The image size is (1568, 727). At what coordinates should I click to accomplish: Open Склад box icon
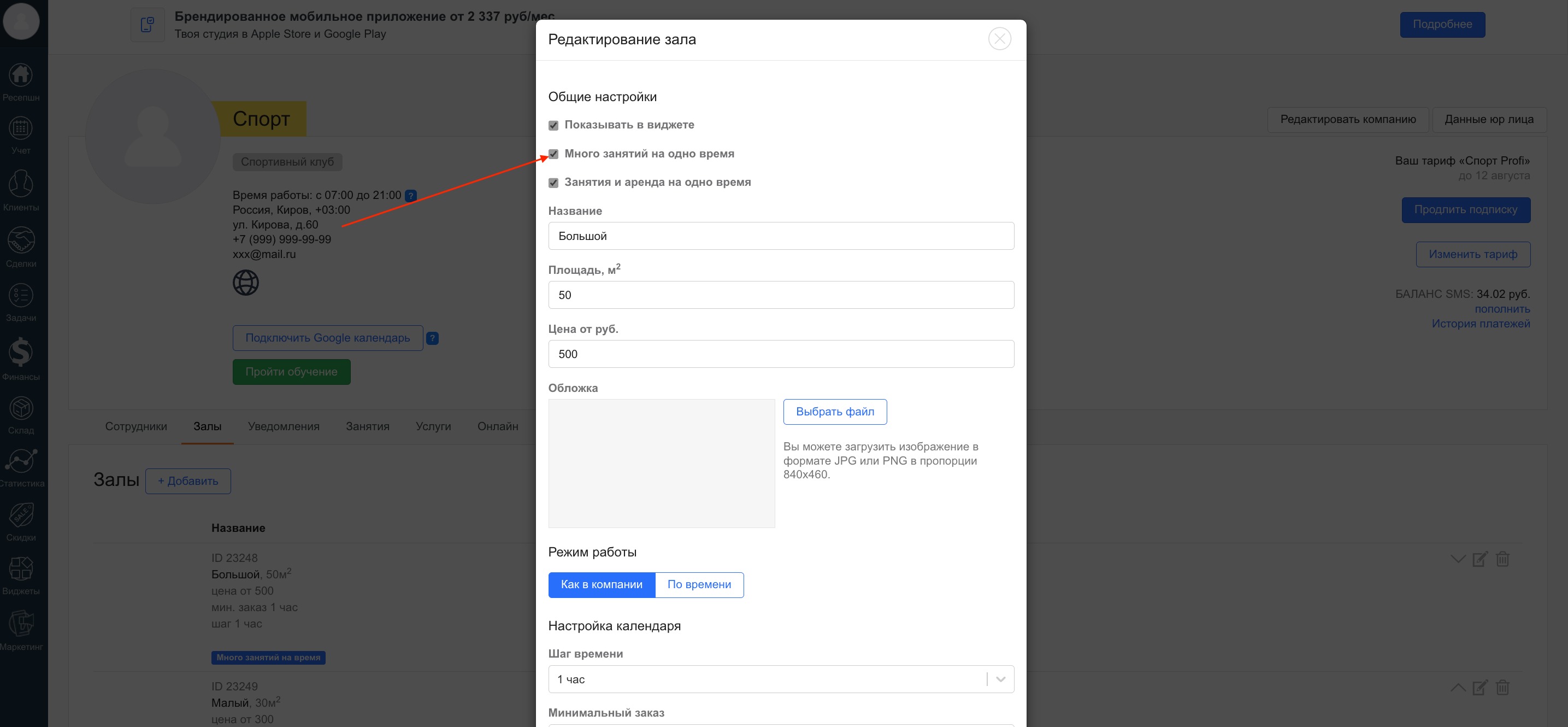point(21,408)
